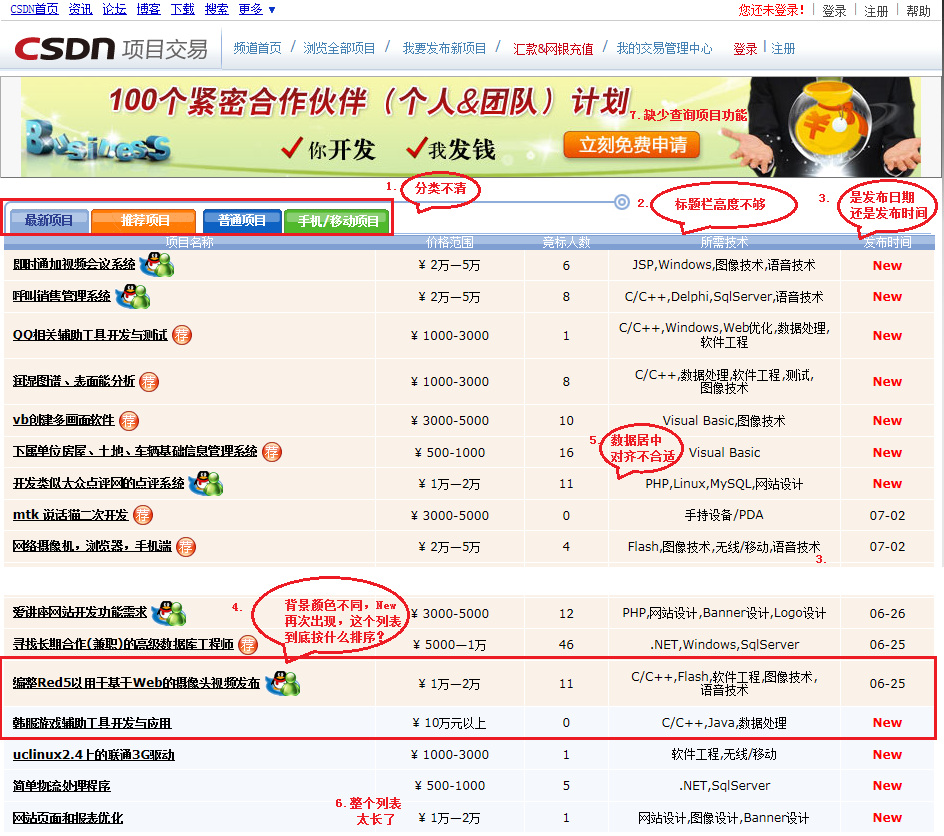944x836 pixels.
Task: Click the 荐 badge beside the 表面能分析 project
Action: [x=149, y=382]
